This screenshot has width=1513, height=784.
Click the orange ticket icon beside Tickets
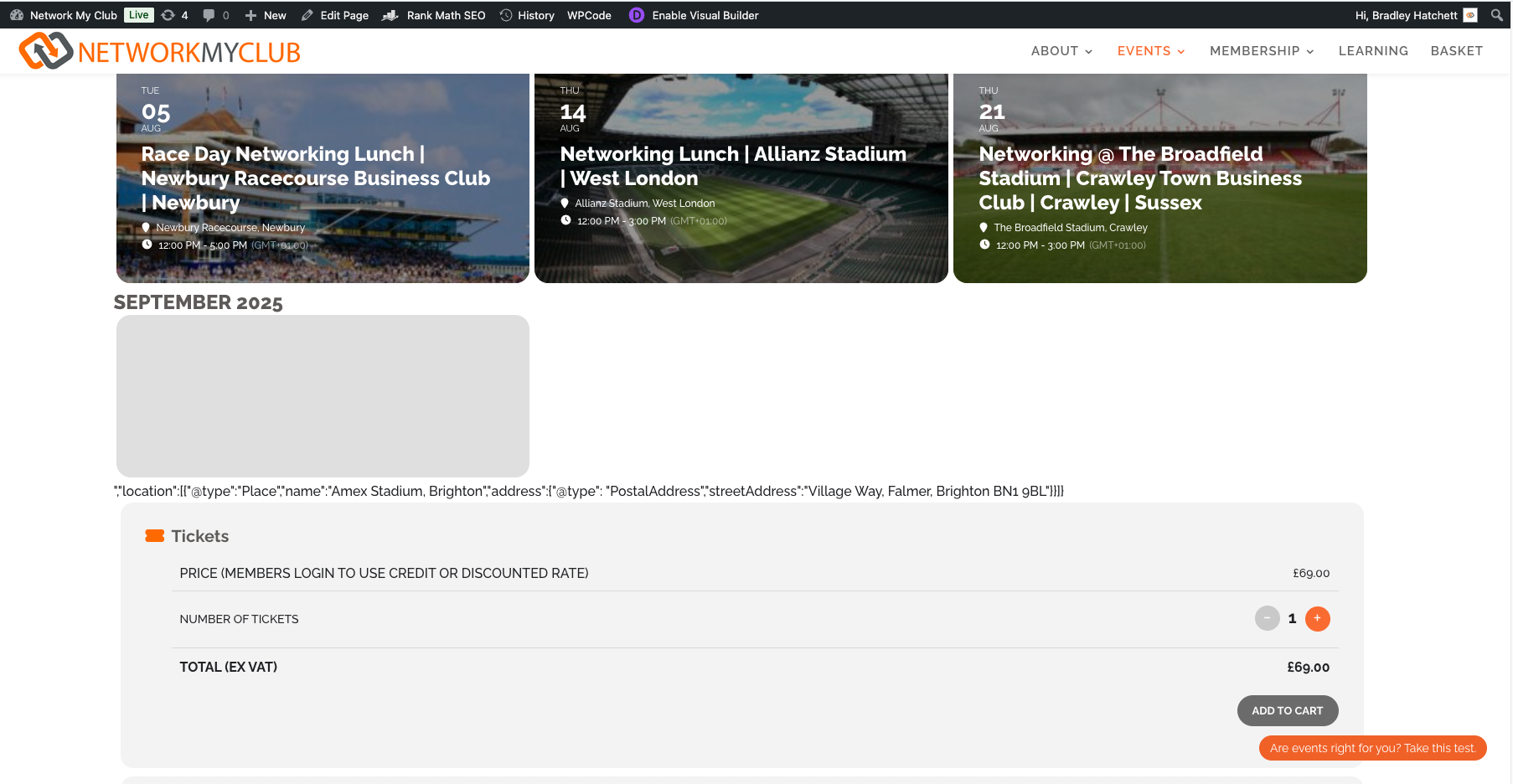(x=155, y=536)
